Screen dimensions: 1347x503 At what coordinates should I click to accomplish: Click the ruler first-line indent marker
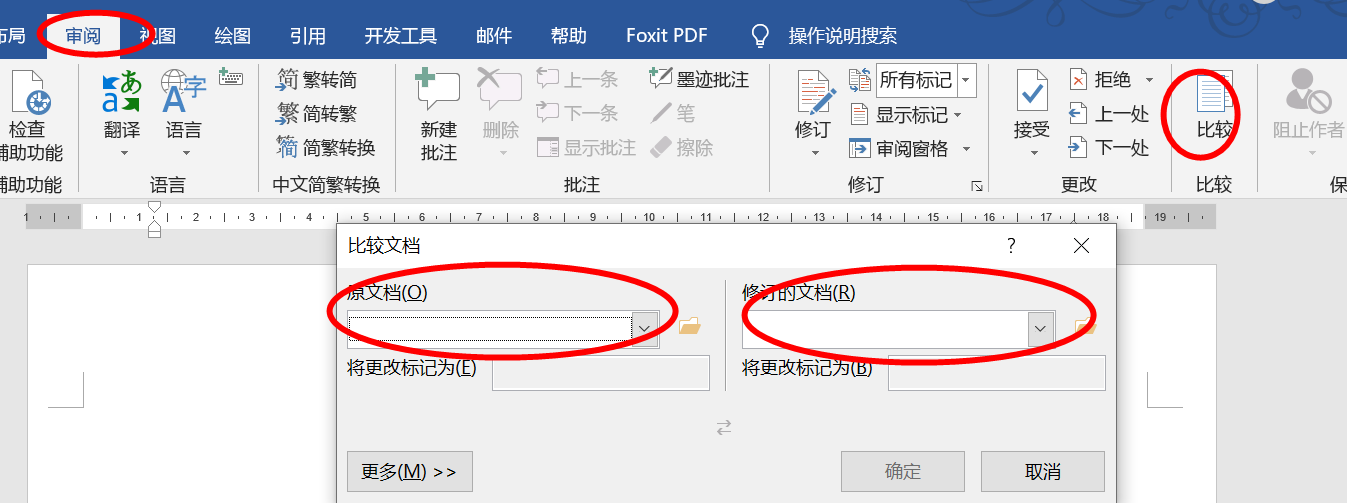coord(154,209)
